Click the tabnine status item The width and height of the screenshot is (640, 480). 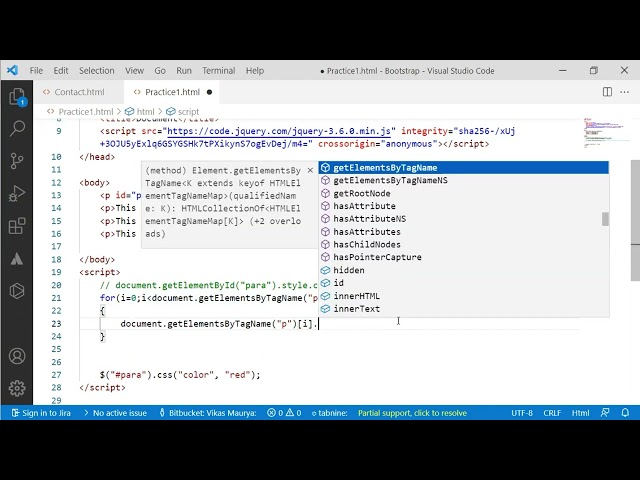tap(330, 413)
